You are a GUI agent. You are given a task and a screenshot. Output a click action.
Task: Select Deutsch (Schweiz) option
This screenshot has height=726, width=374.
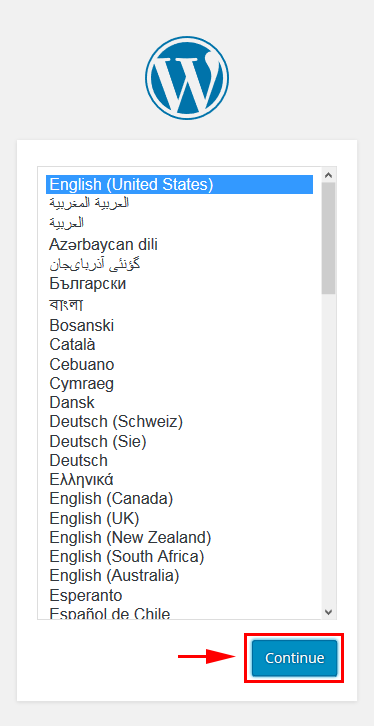click(180, 422)
